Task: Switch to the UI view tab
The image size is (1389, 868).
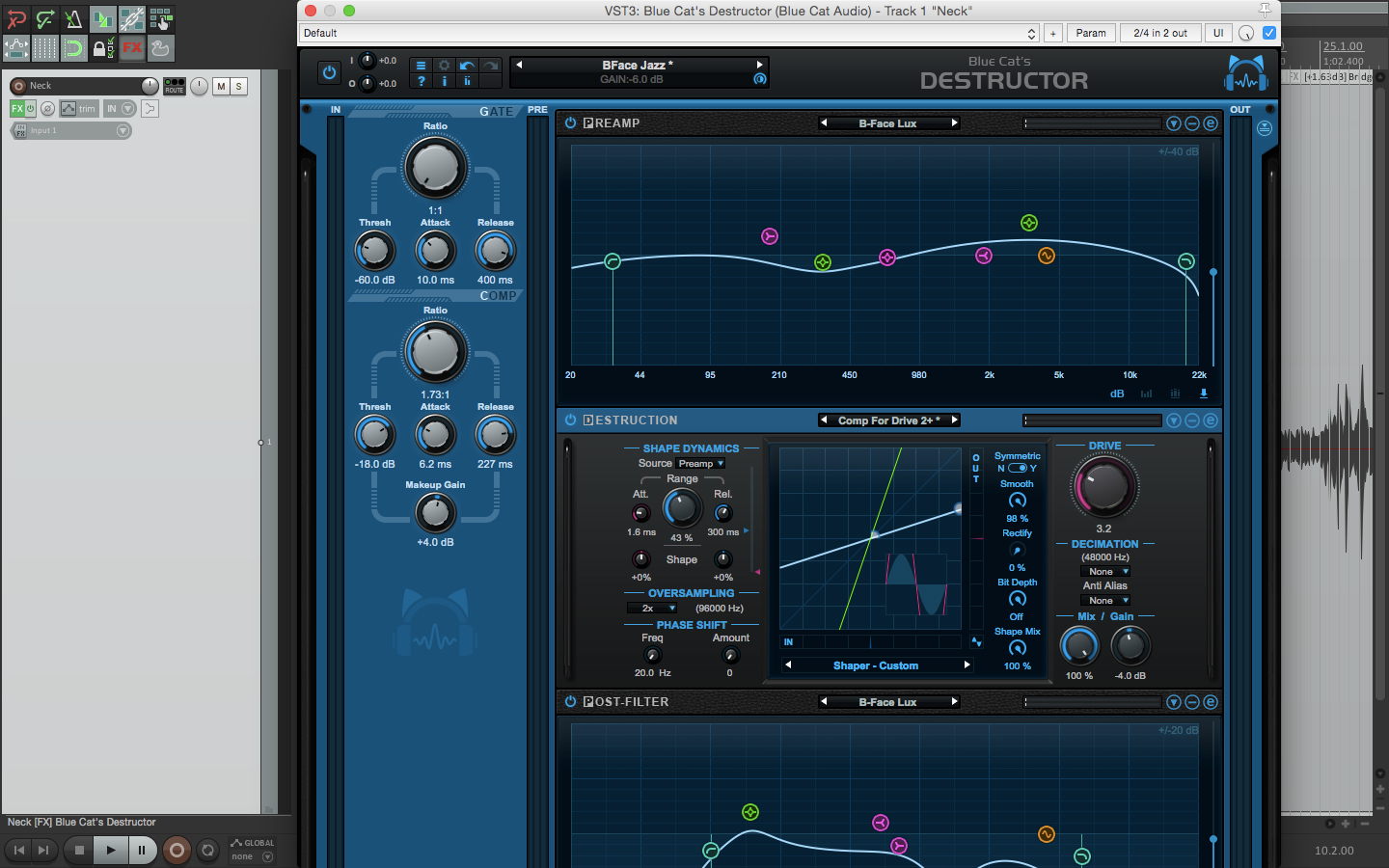Action: click(1217, 32)
